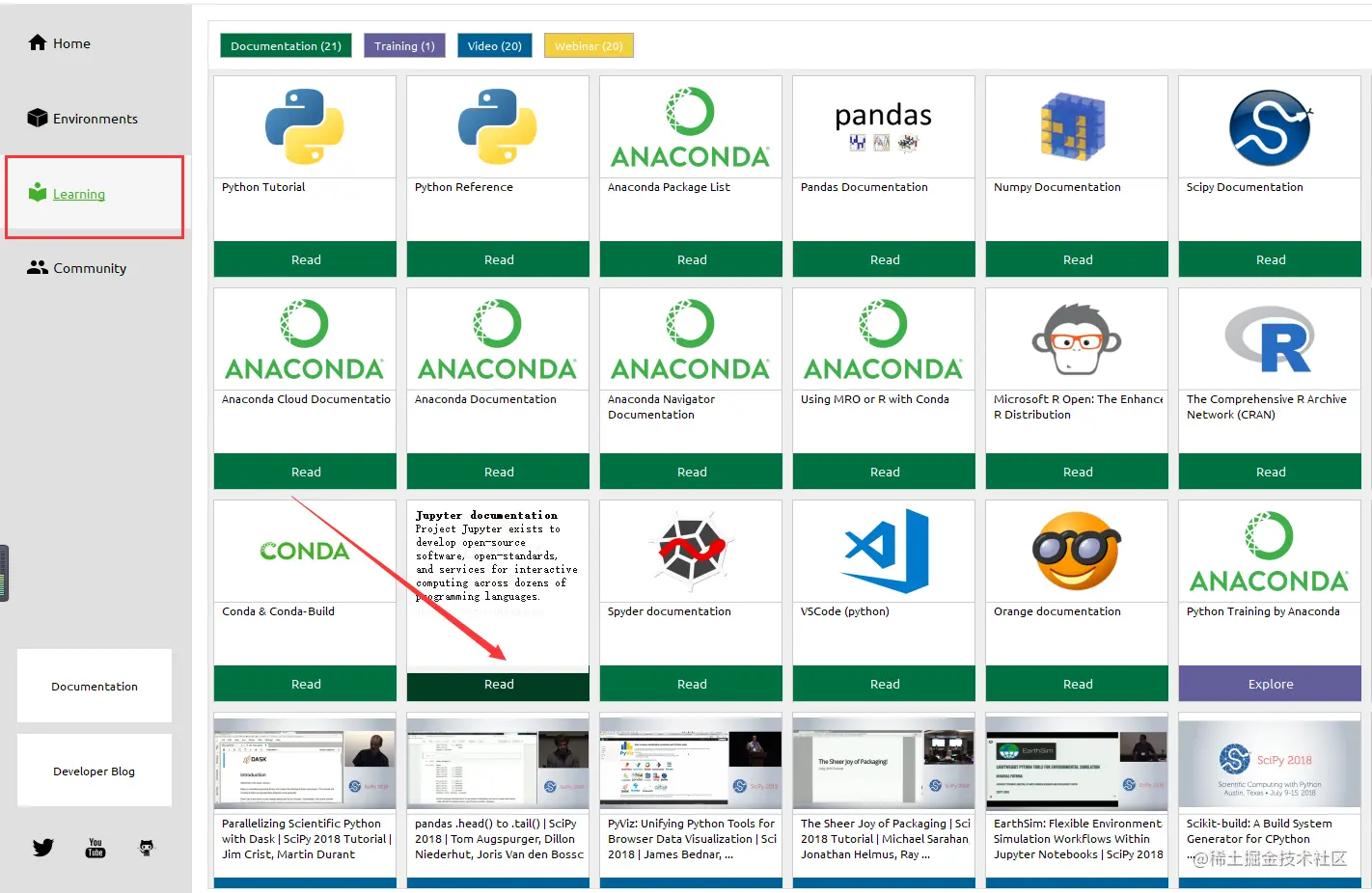
Task: Open the Home page icon
Action: point(38,42)
